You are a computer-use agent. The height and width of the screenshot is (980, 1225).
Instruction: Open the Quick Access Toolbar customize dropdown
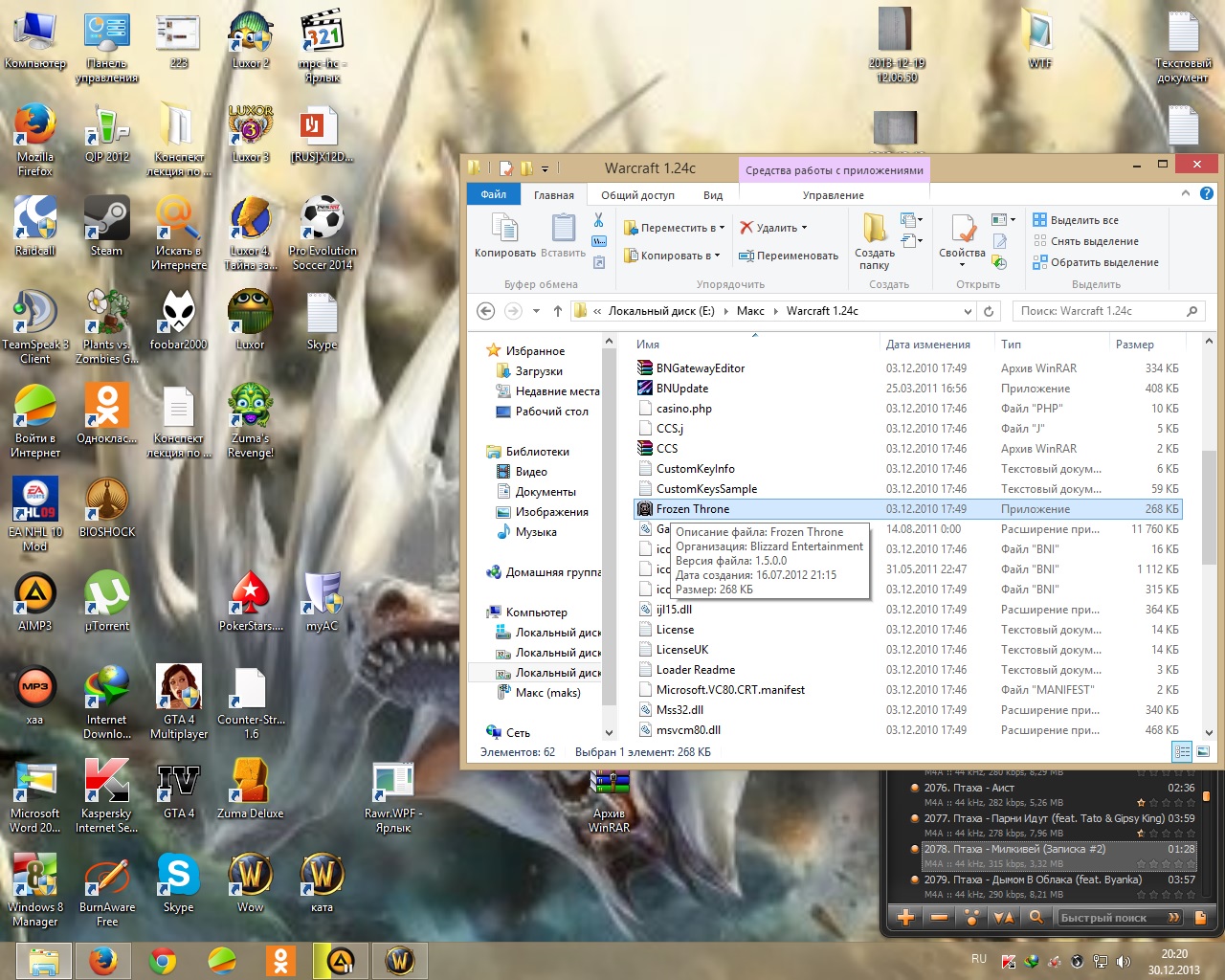tap(546, 169)
